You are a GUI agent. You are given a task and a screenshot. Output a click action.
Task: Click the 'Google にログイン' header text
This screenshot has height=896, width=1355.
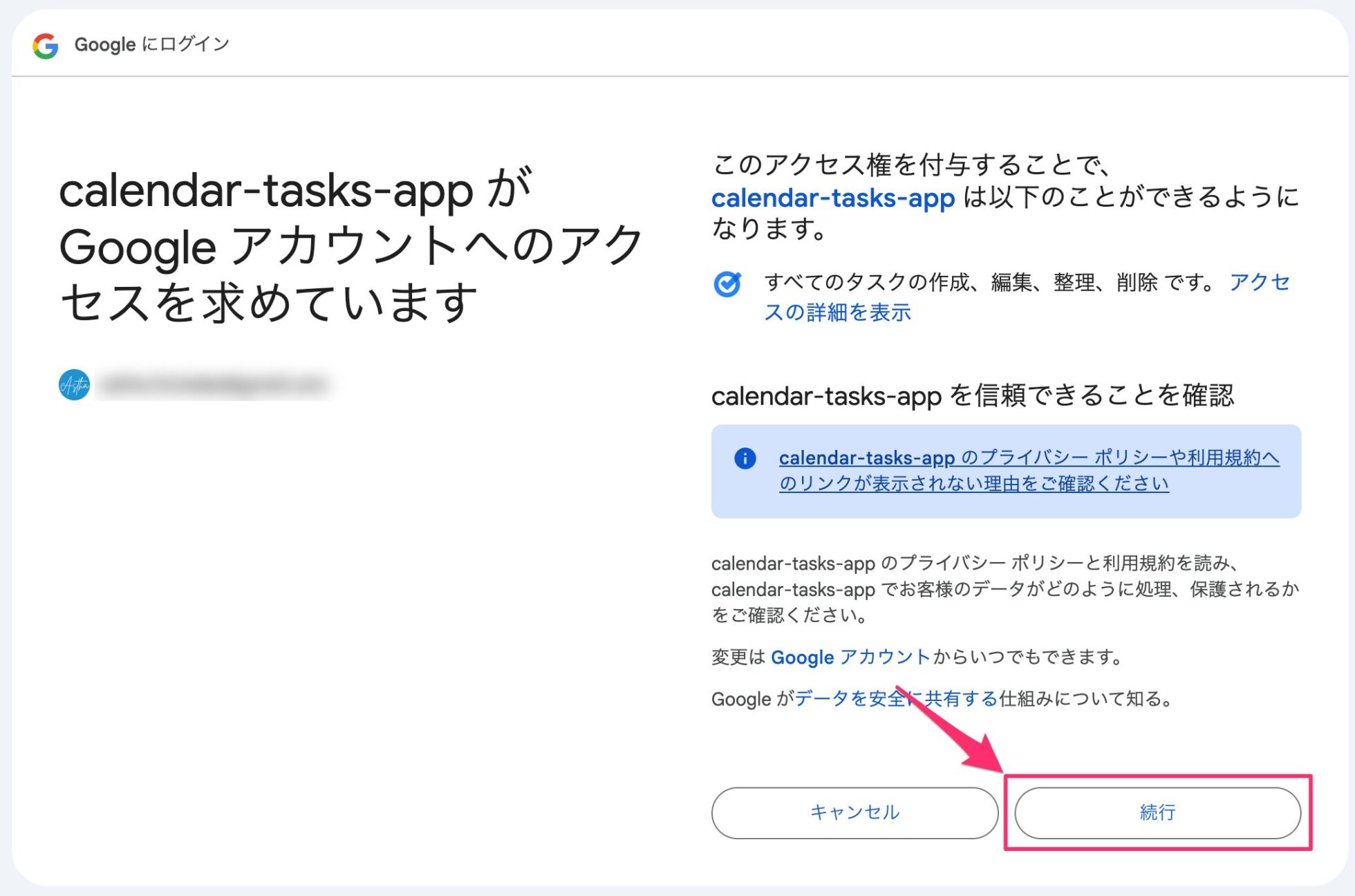151,45
